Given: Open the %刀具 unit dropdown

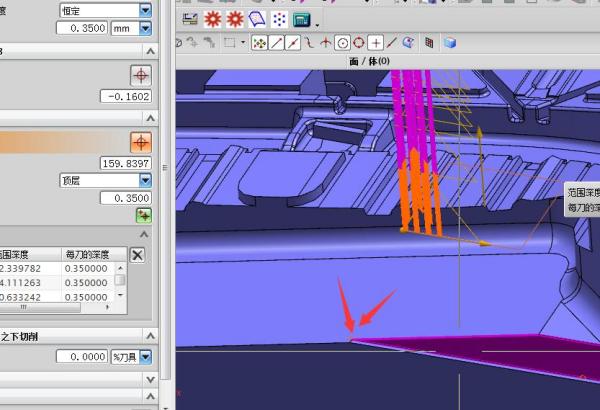Looking at the screenshot, I should [x=146, y=356].
